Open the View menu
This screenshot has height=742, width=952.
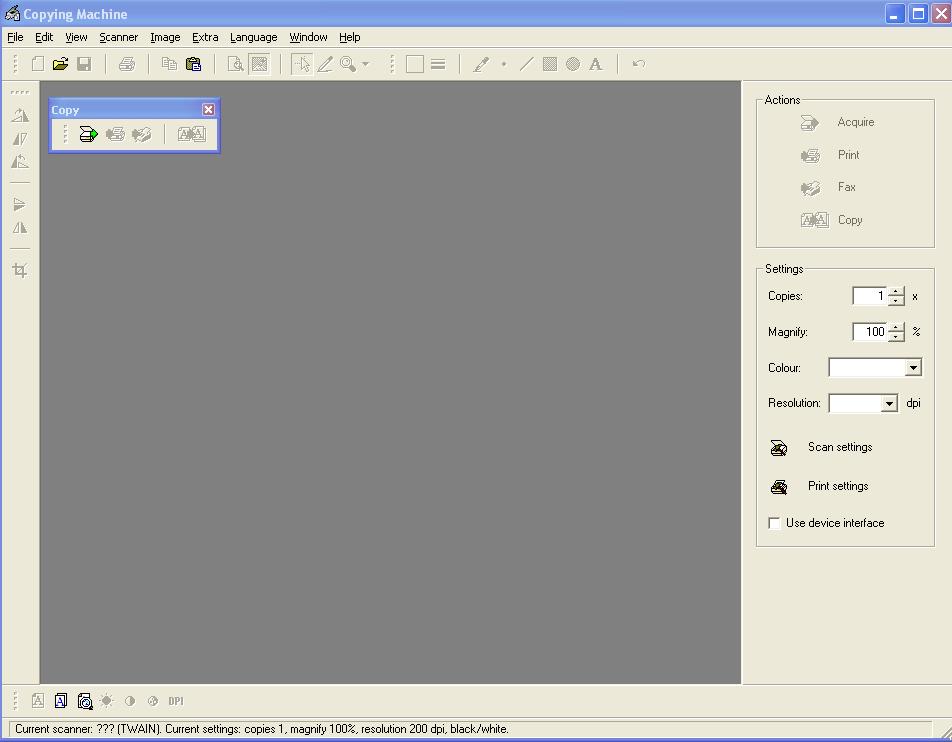(x=76, y=37)
